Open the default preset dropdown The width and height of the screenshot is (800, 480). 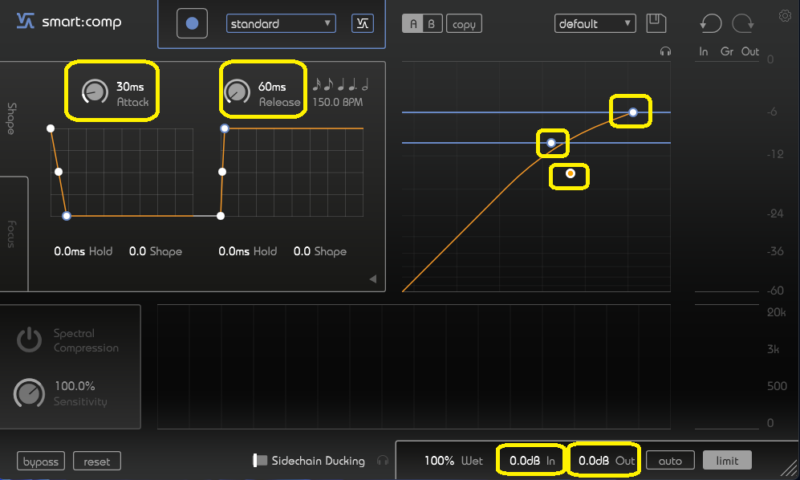[x=595, y=23]
